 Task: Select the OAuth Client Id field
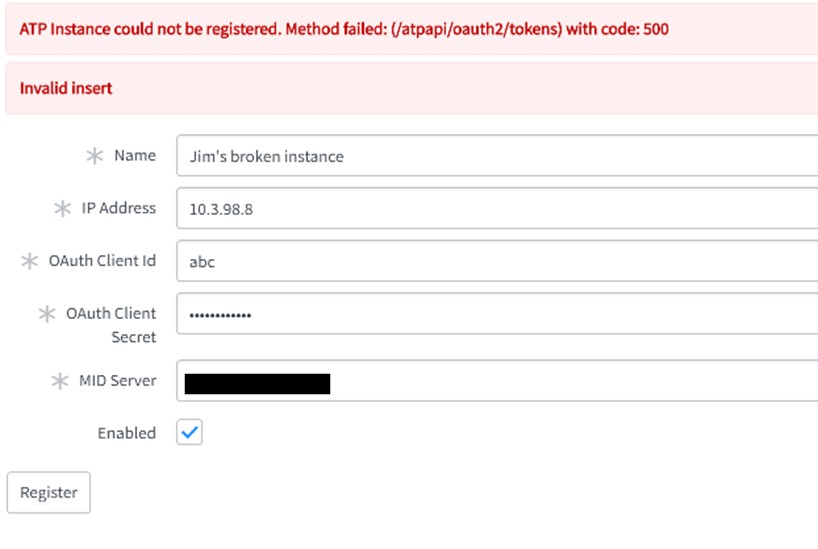coord(496,262)
